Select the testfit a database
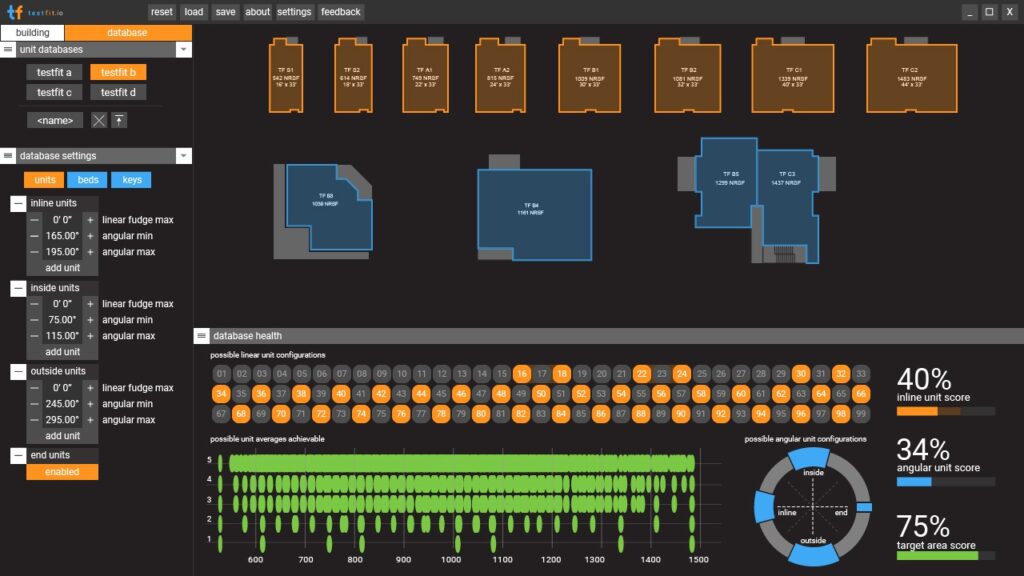The image size is (1024, 576). coord(54,72)
